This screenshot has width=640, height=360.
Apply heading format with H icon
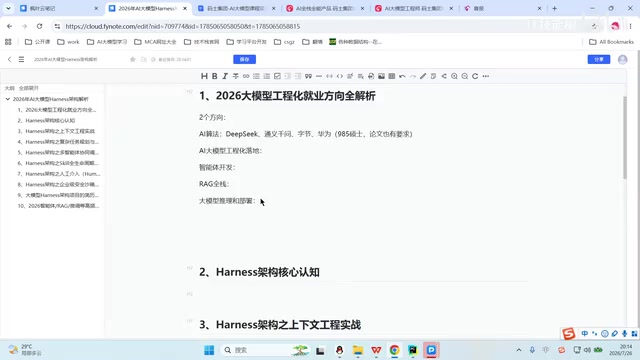point(204,76)
